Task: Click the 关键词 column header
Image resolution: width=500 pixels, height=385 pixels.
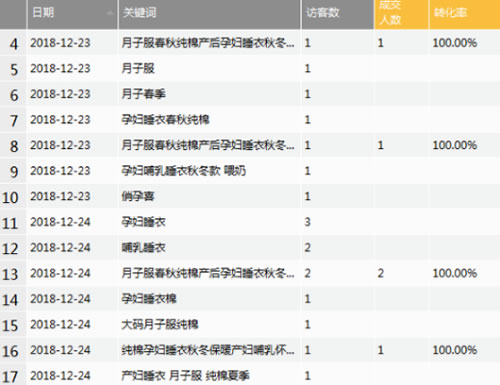Action: (x=209, y=14)
